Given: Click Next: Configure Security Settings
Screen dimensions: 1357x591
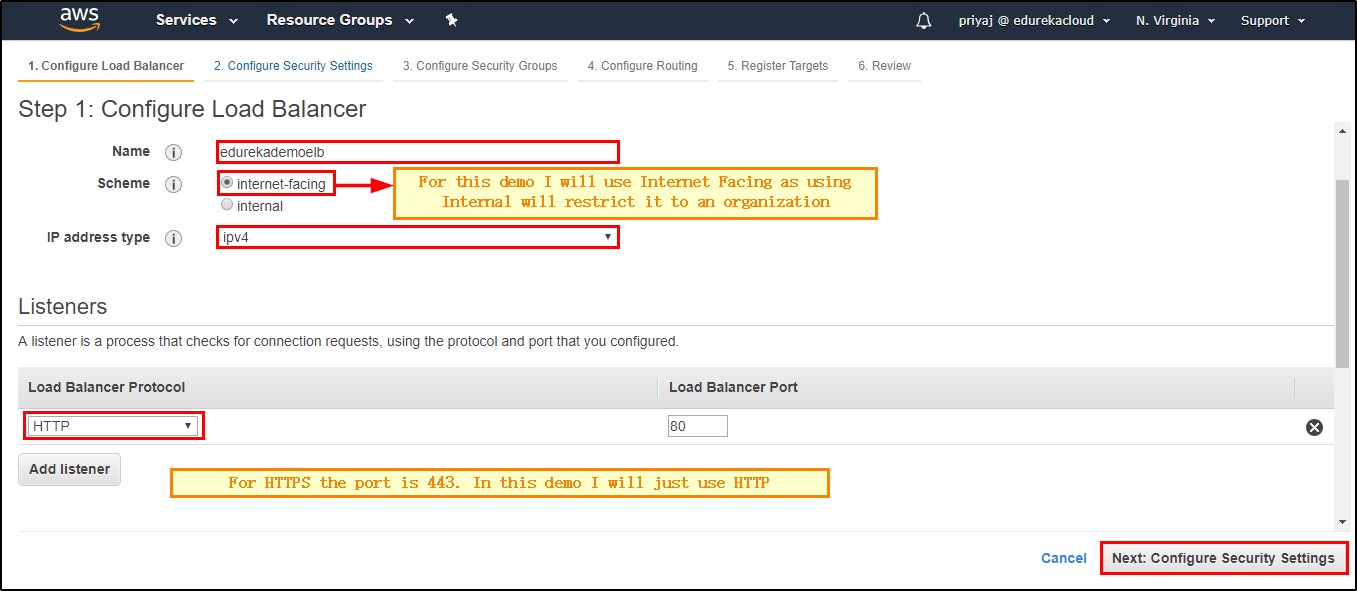Looking at the screenshot, I should coord(1222,558).
